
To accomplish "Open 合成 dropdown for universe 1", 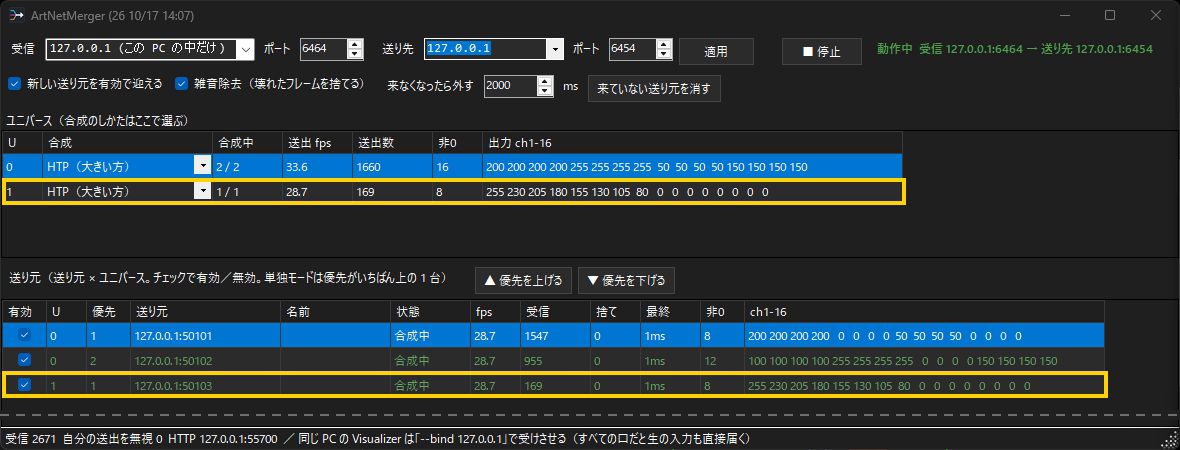I will click(x=202, y=192).
